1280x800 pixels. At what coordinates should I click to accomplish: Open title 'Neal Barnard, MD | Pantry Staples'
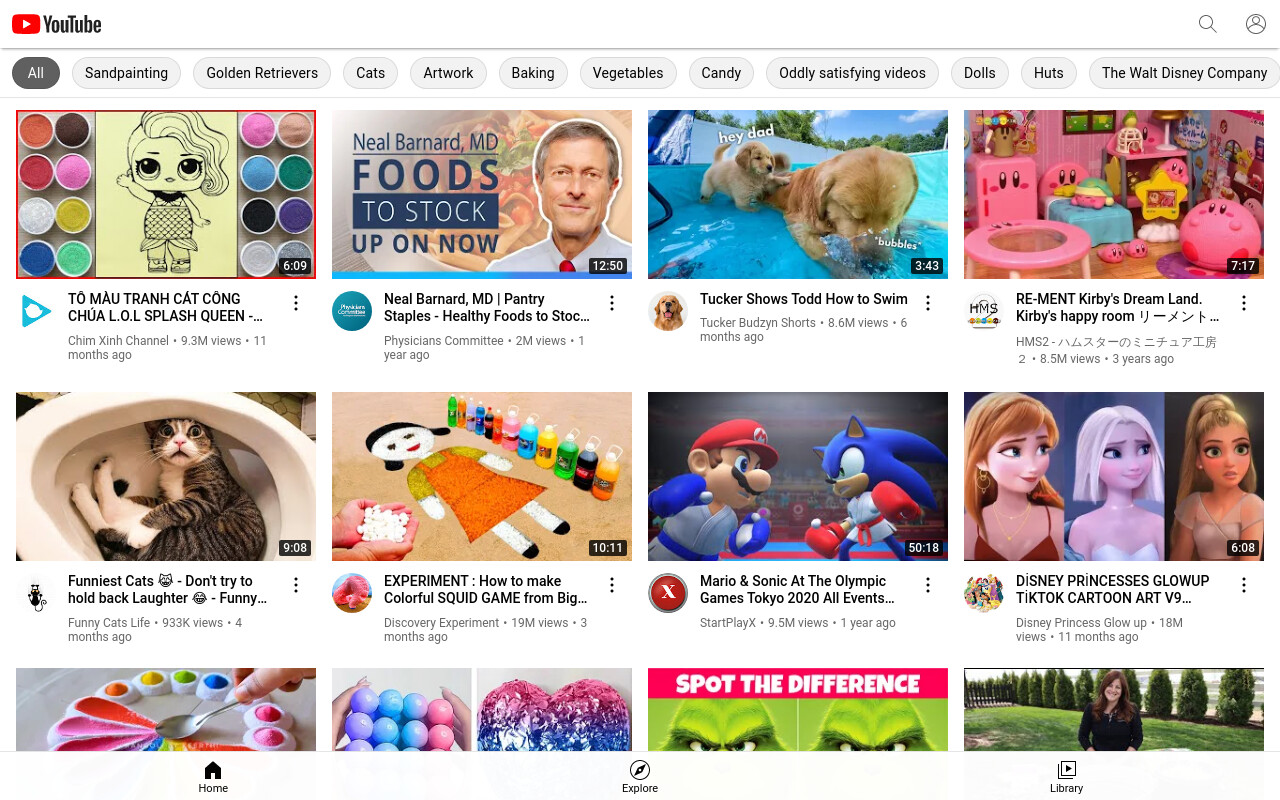[x=487, y=307]
